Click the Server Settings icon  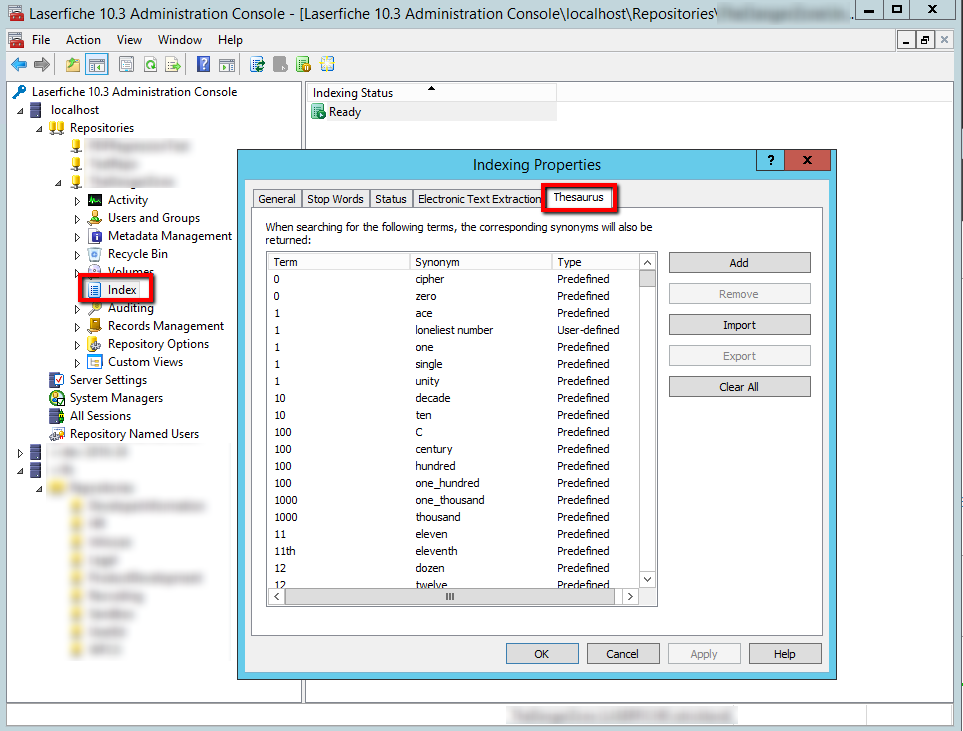(x=57, y=380)
